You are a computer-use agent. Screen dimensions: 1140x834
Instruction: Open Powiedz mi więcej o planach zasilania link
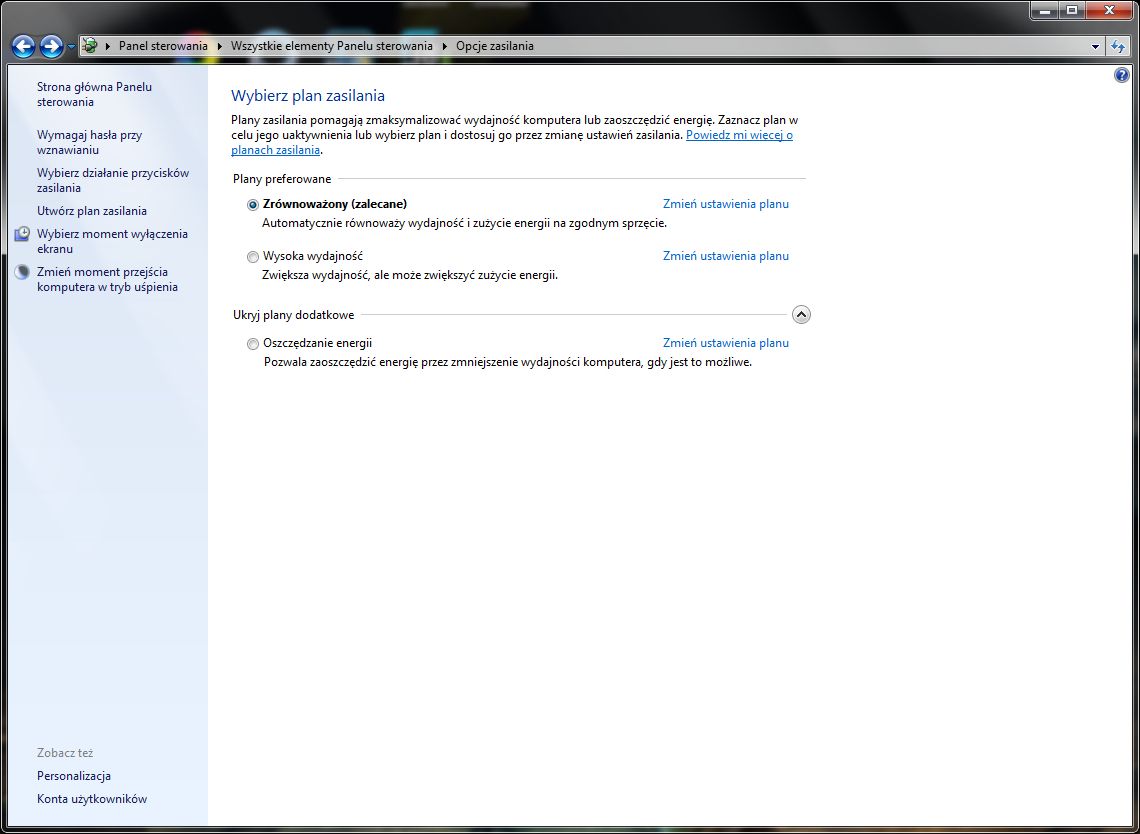click(x=739, y=135)
